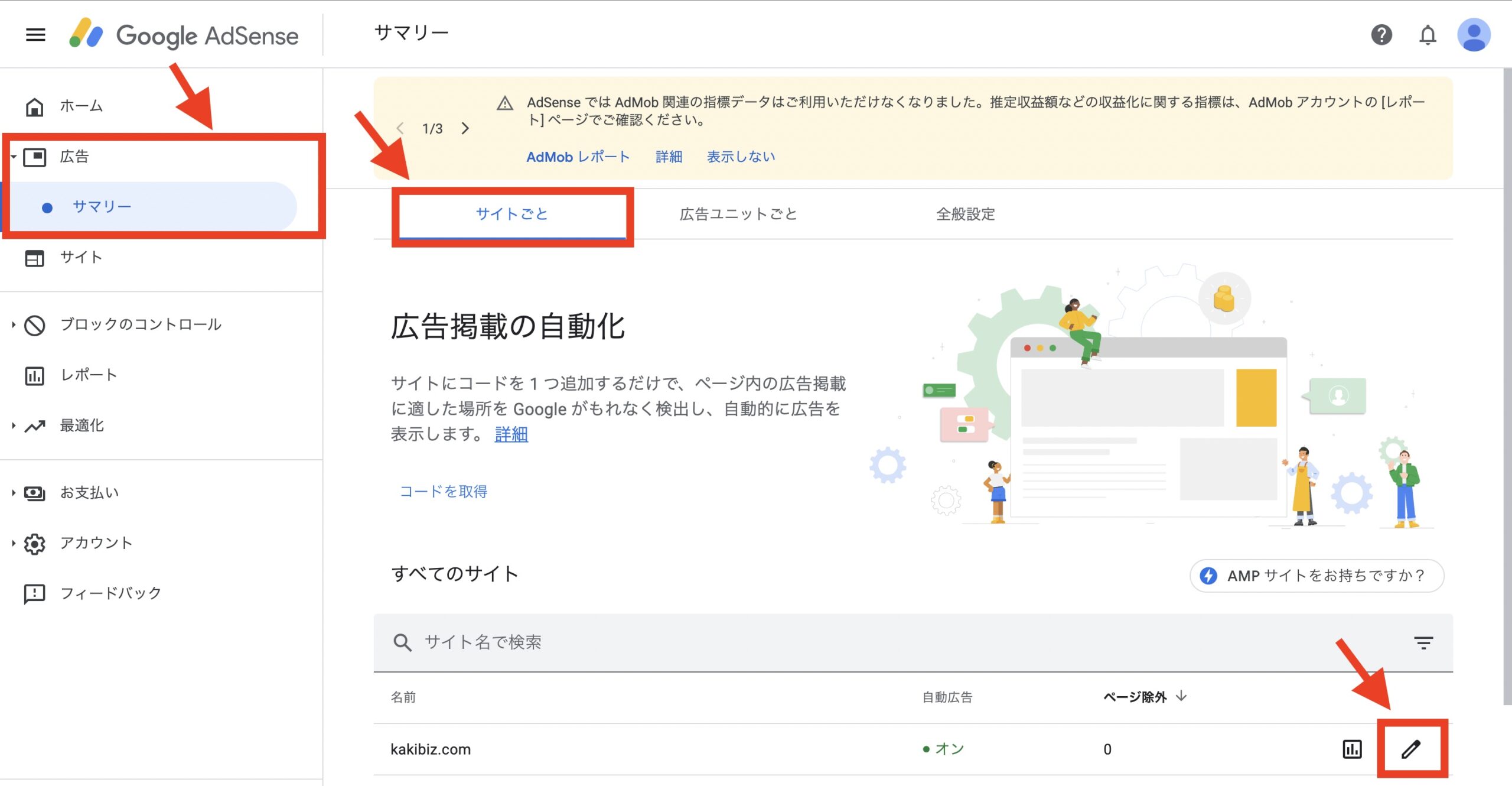Go to previous notice in banner
This screenshot has height=786, width=1512.
click(400, 128)
